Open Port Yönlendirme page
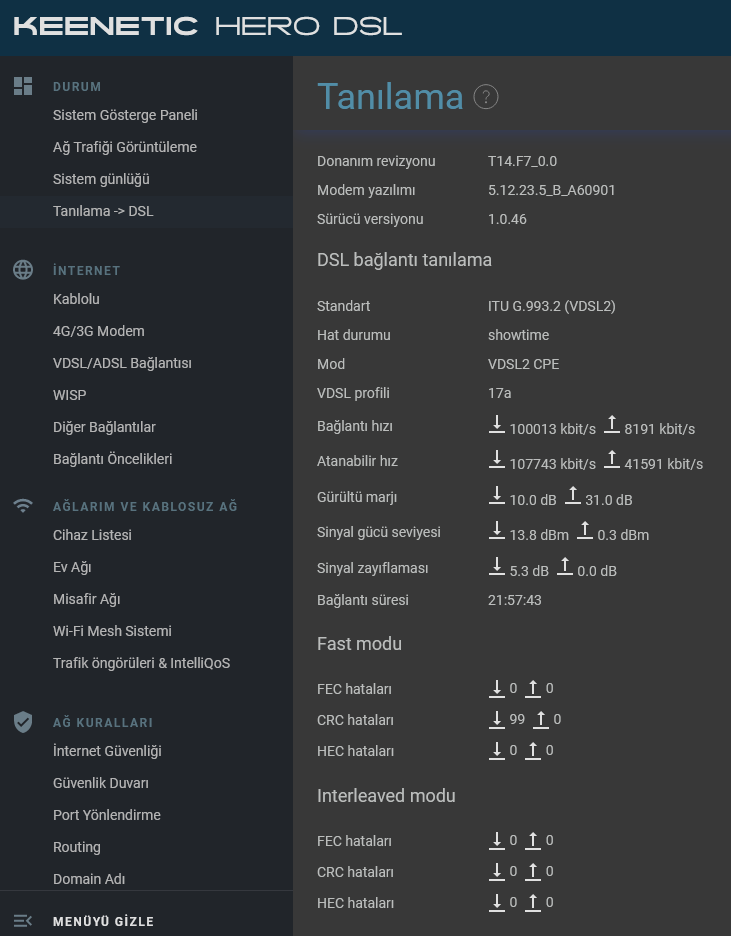 pyautogui.click(x=107, y=815)
